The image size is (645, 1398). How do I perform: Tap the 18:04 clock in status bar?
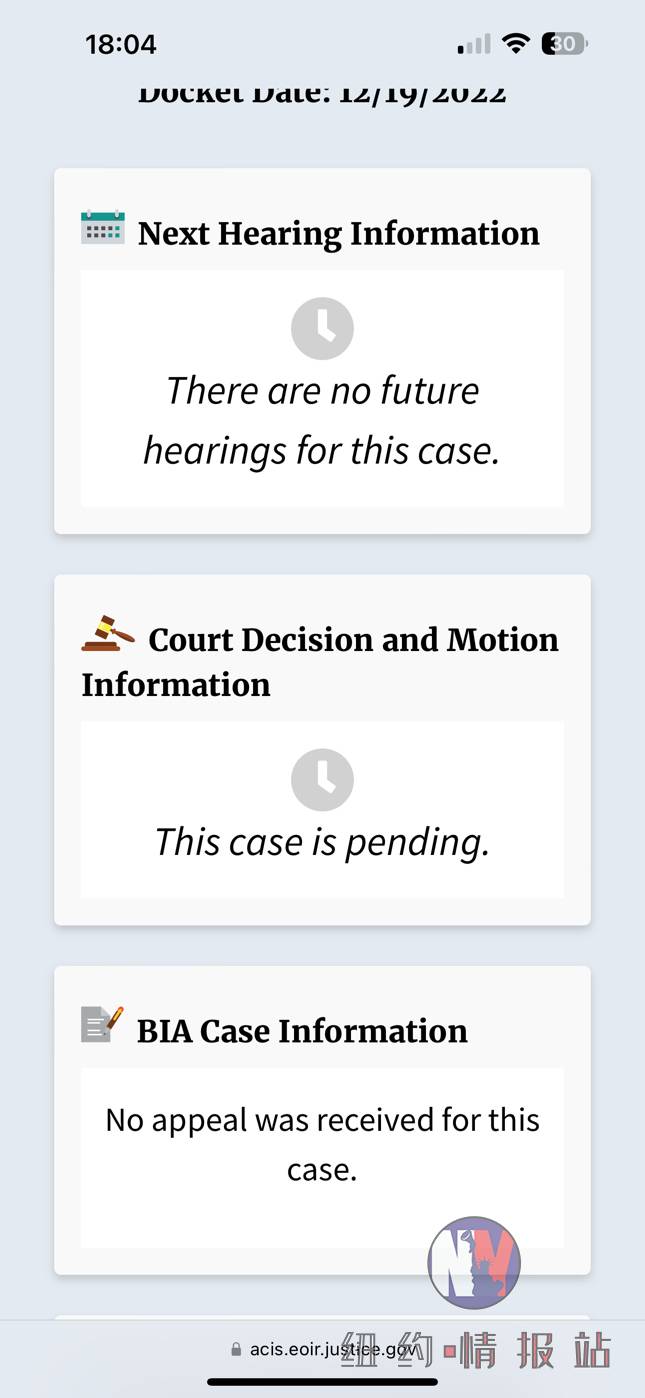click(x=121, y=44)
